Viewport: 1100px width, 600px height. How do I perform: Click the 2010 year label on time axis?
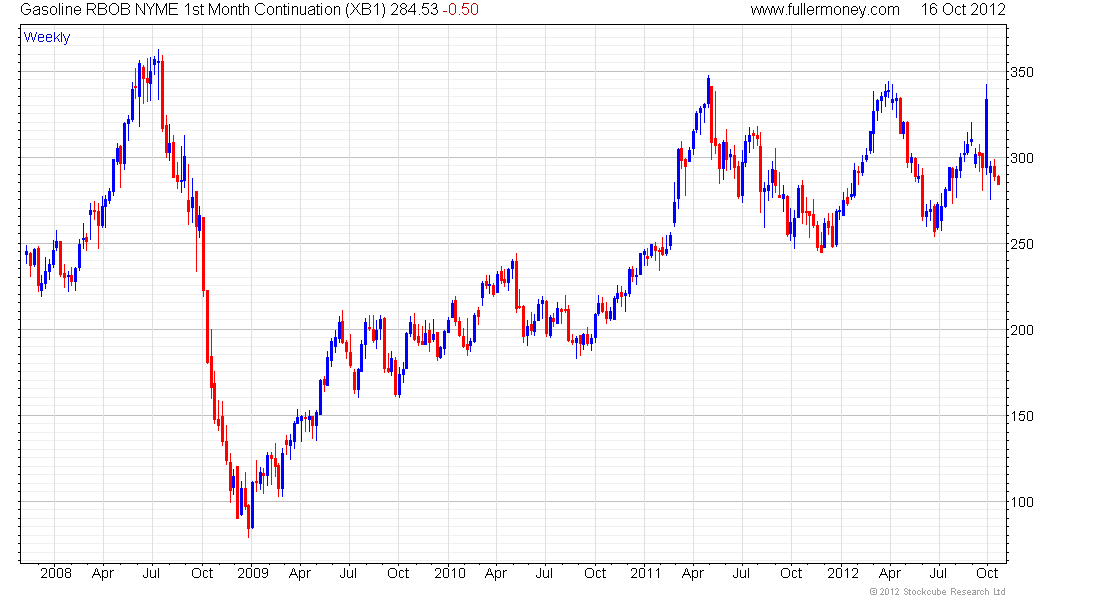(x=450, y=573)
